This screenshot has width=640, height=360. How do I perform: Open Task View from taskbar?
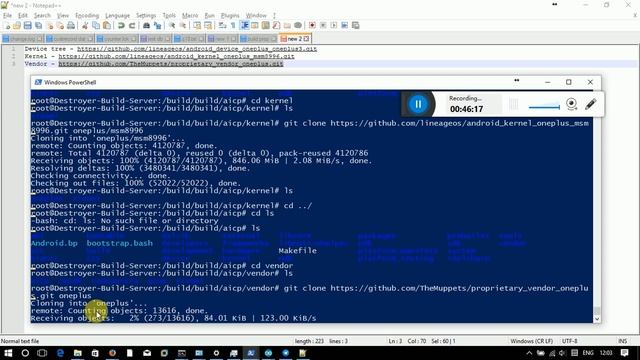point(42,353)
